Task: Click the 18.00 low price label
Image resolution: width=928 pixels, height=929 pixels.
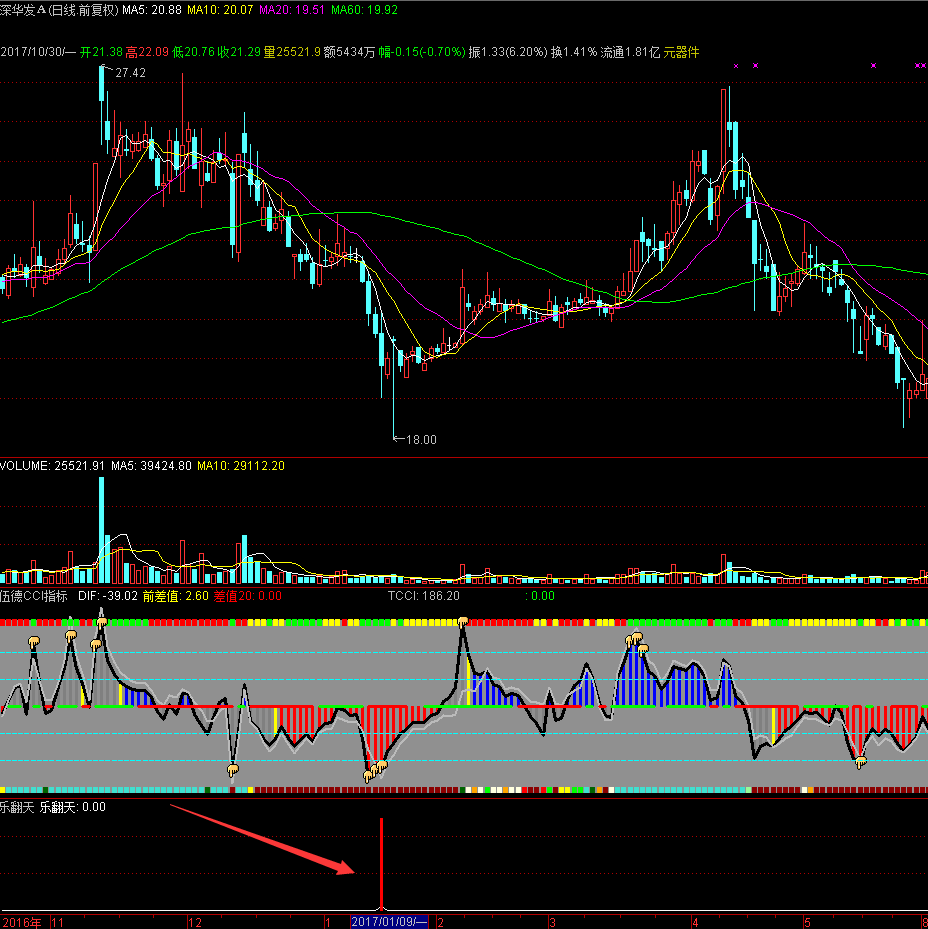Action: point(421,440)
